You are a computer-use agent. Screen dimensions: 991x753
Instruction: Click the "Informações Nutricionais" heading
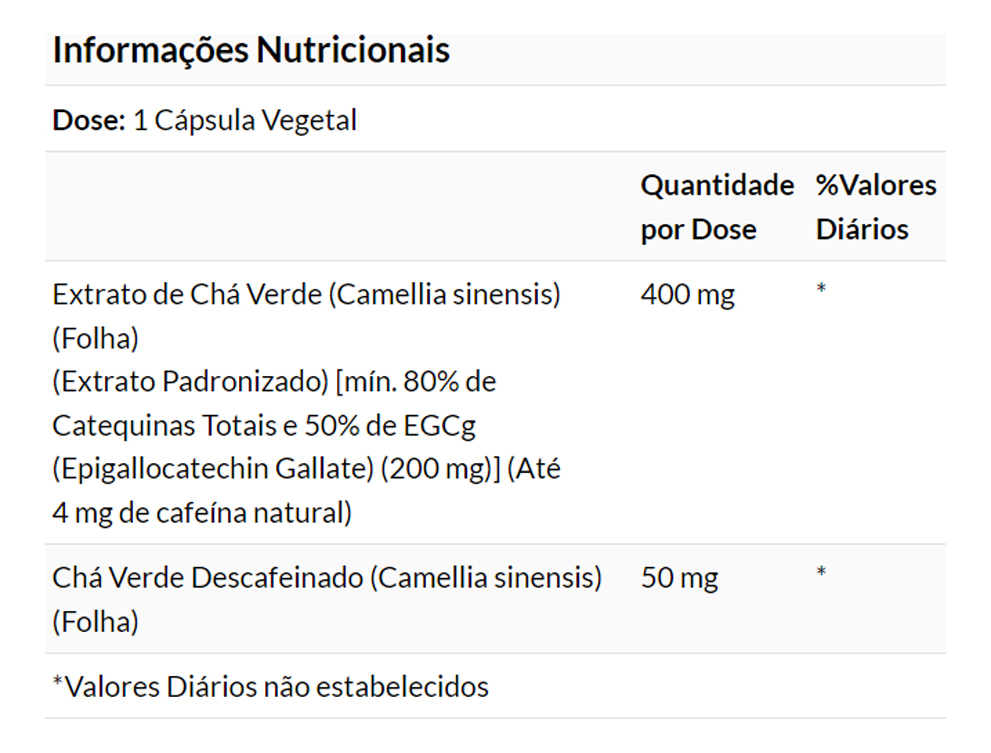(251, 50)
